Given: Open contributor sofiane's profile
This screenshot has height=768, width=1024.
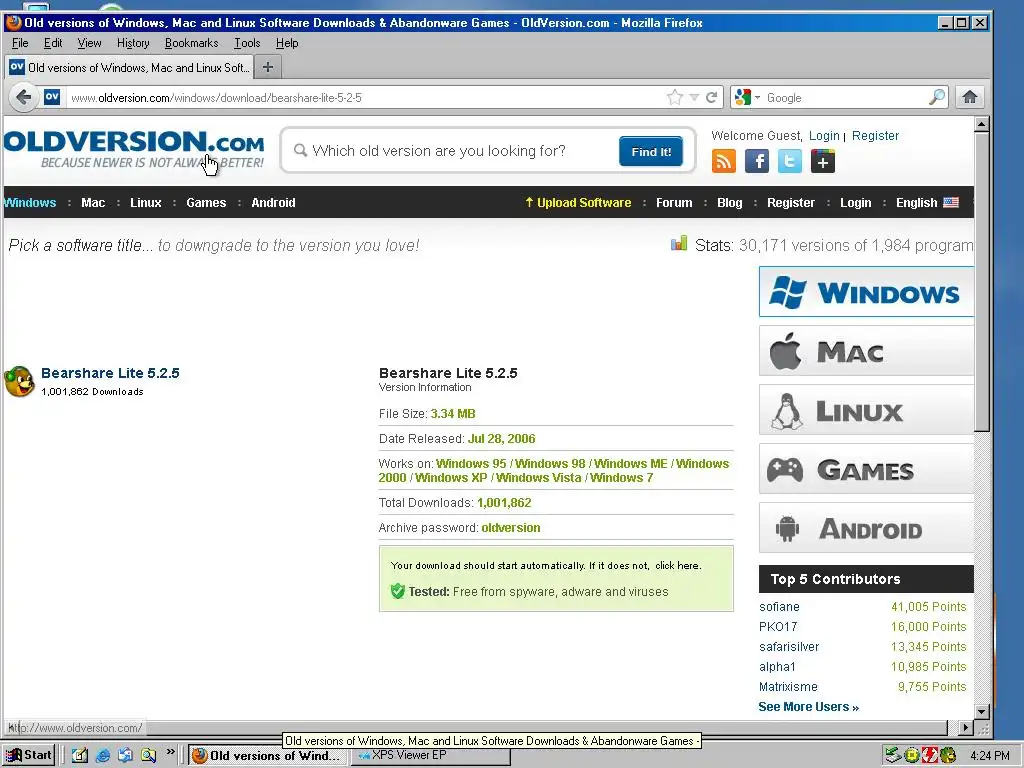Looking at the screenshot, I should click(x=779, y=607).
